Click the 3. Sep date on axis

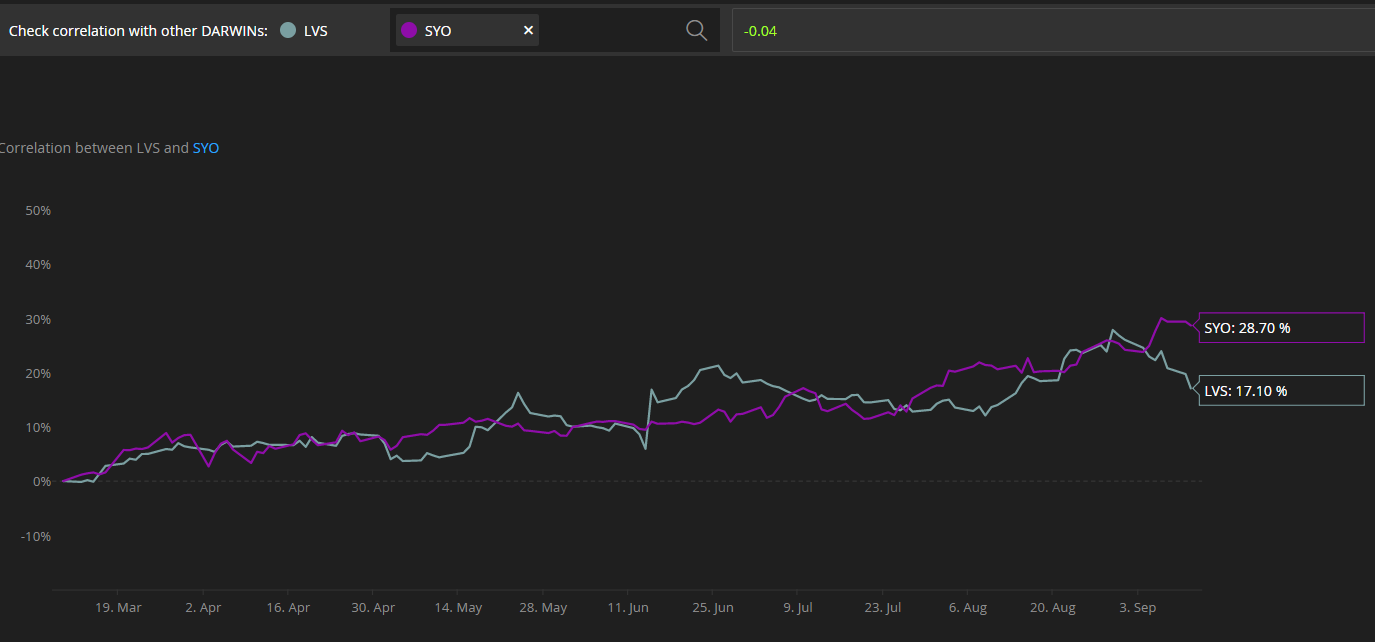[x=1138, y=607]
